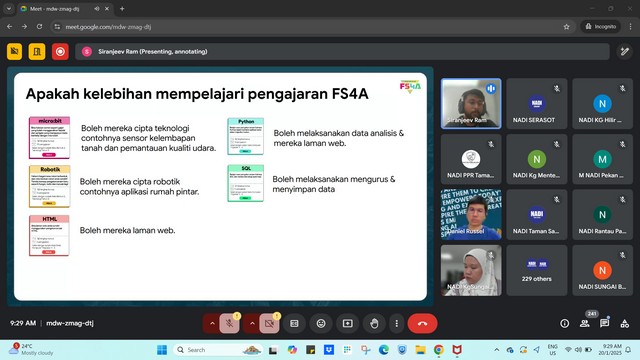Screen dimensions: 640x360
Task: Open the more options three-dot menu
Action: [397, 323]
